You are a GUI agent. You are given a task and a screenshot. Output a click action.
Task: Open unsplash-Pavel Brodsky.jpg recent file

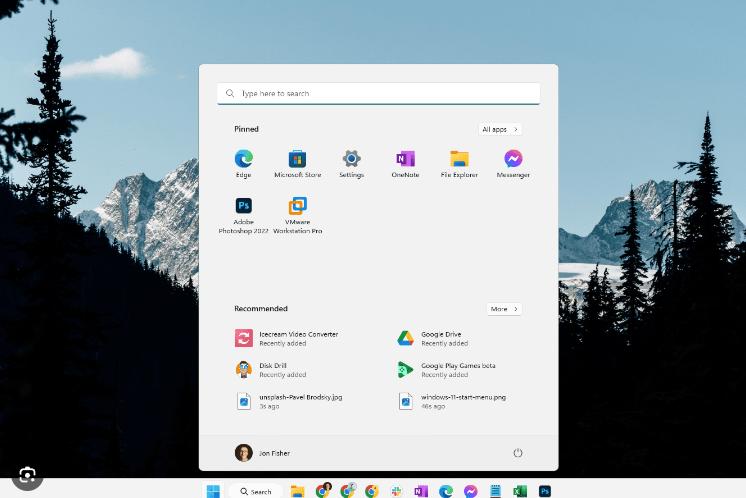click(288, 401)
